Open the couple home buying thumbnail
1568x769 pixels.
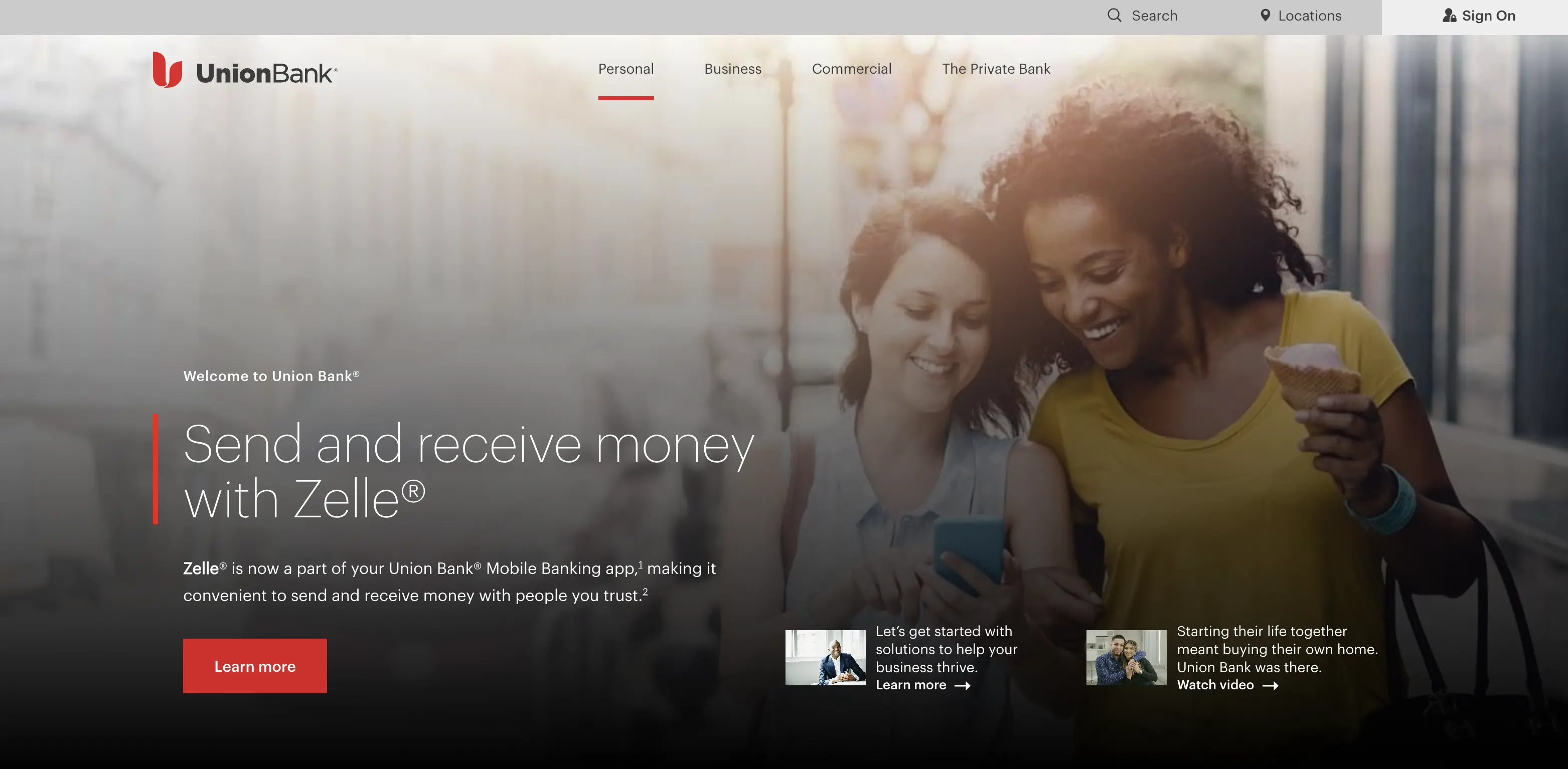click(1127, 657)
